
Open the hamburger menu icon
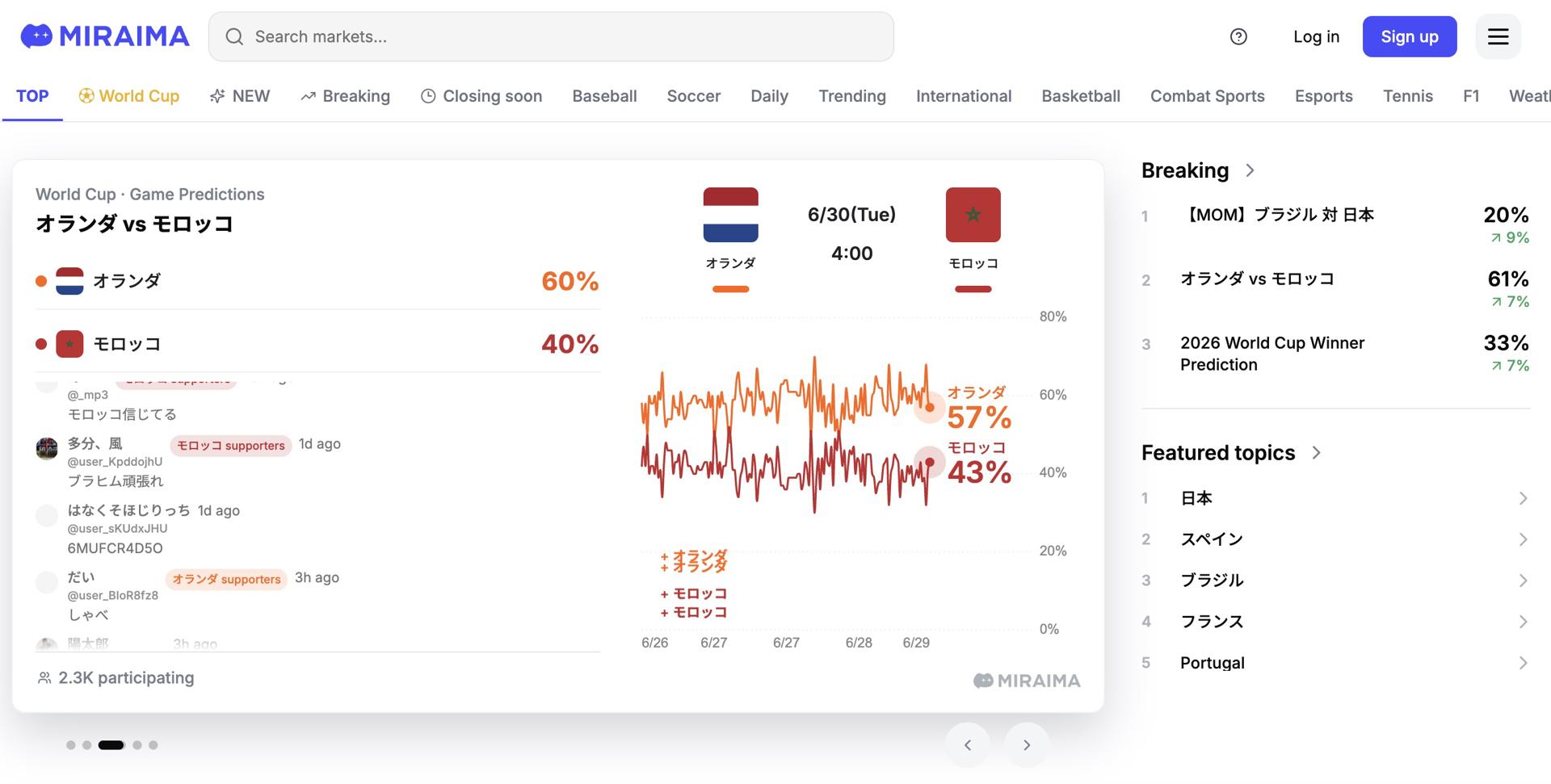(1498, 36)
